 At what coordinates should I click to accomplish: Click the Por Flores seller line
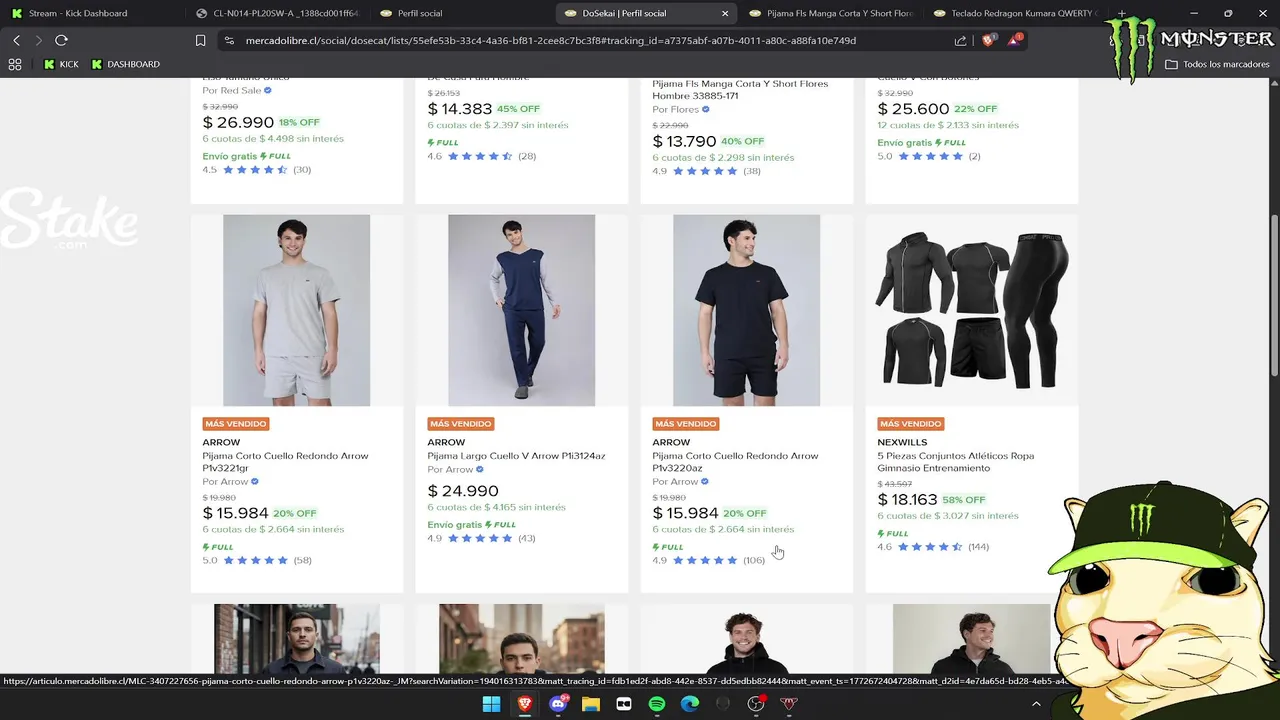(681, 110)
